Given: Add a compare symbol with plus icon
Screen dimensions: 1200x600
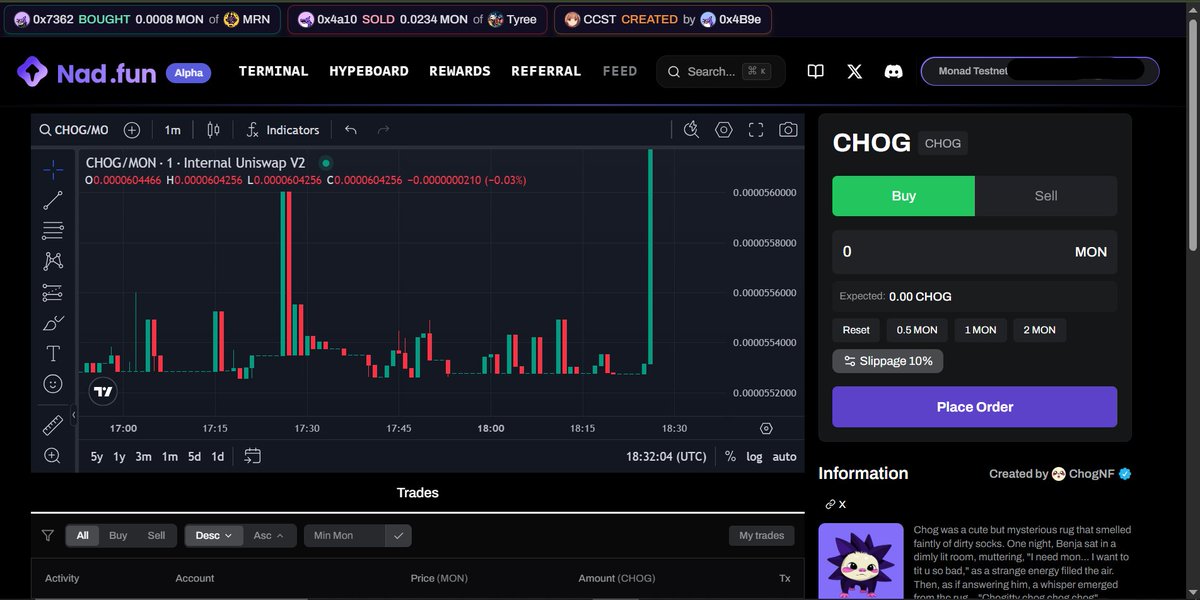Looking at the screenshot, I should coord(132,130).
